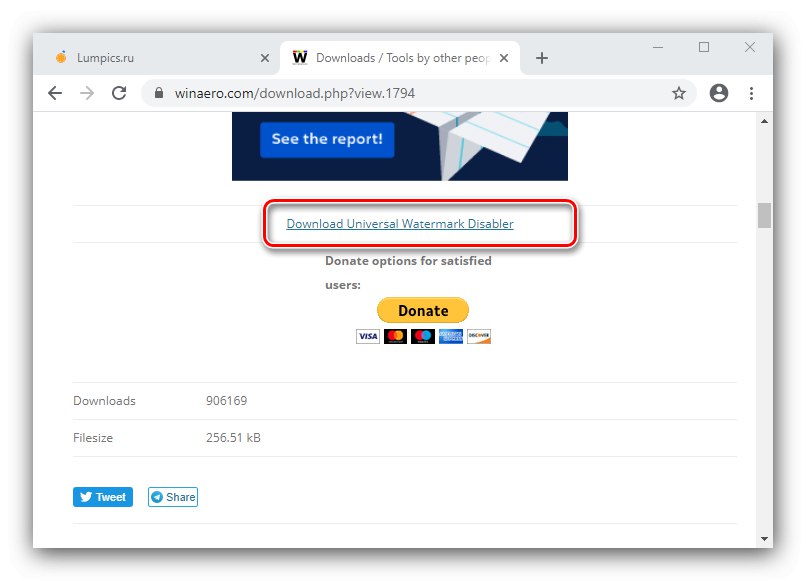Reload the winaero.com page
Image resolution: width=806 pixels, height=581 pixels.
pyautogui.click(x=119, y=93)
